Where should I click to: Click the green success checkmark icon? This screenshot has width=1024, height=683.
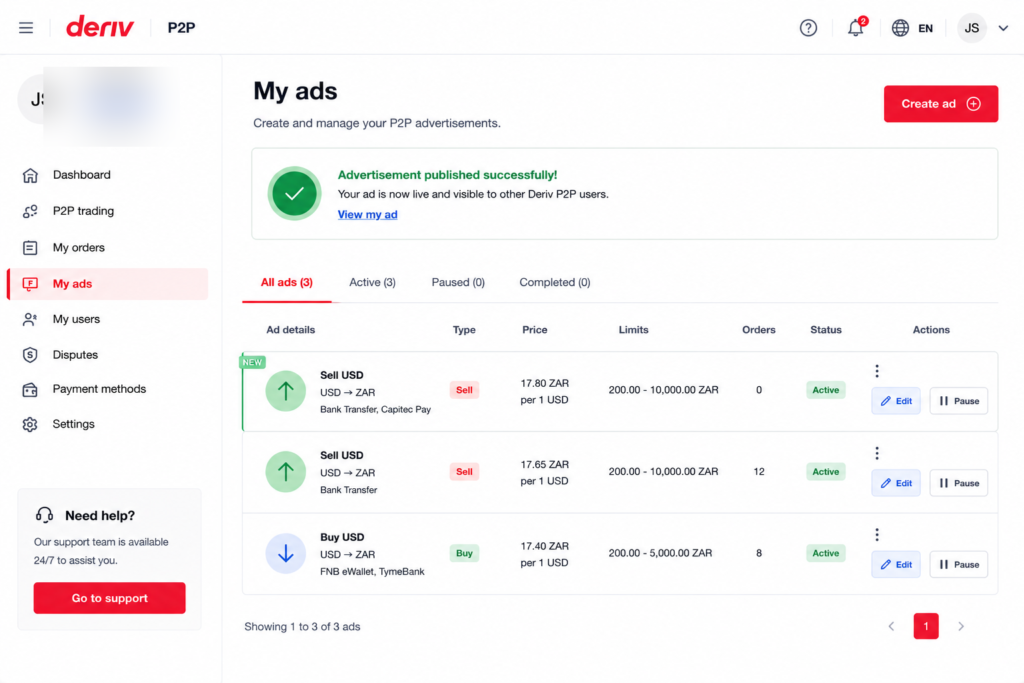tap(295, 193)
